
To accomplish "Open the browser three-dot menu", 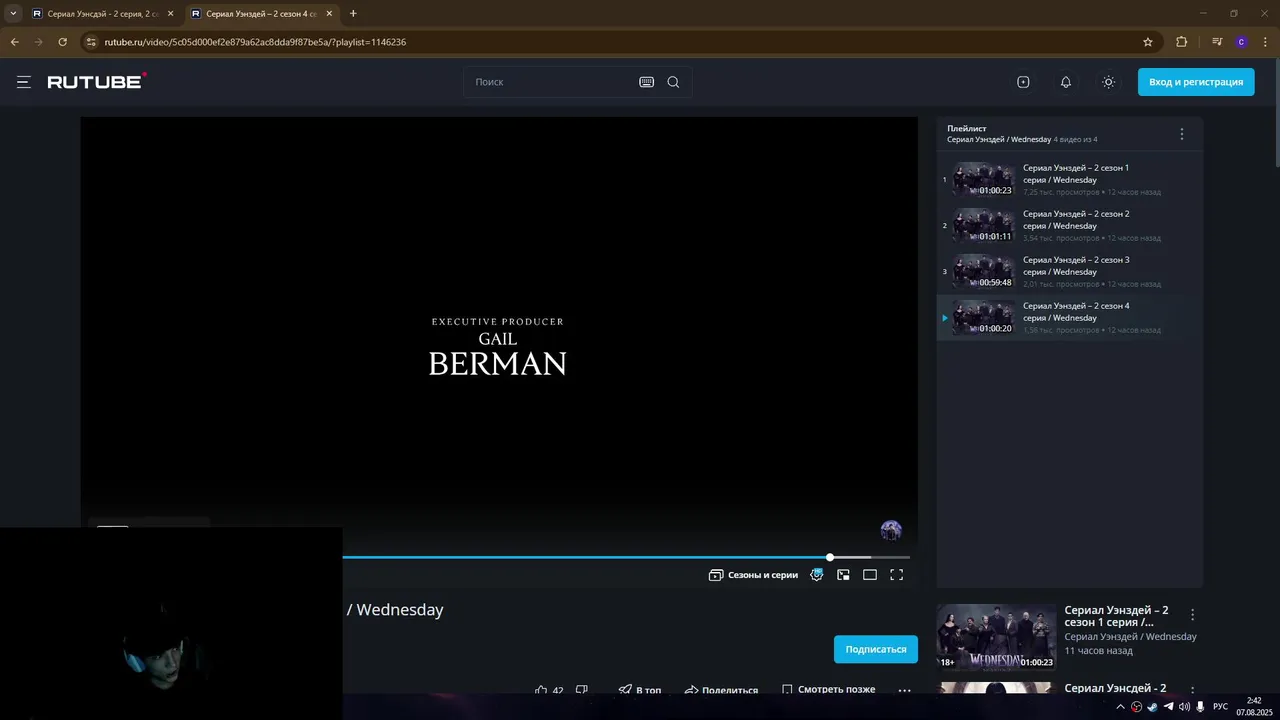I will pos(1266,42).
